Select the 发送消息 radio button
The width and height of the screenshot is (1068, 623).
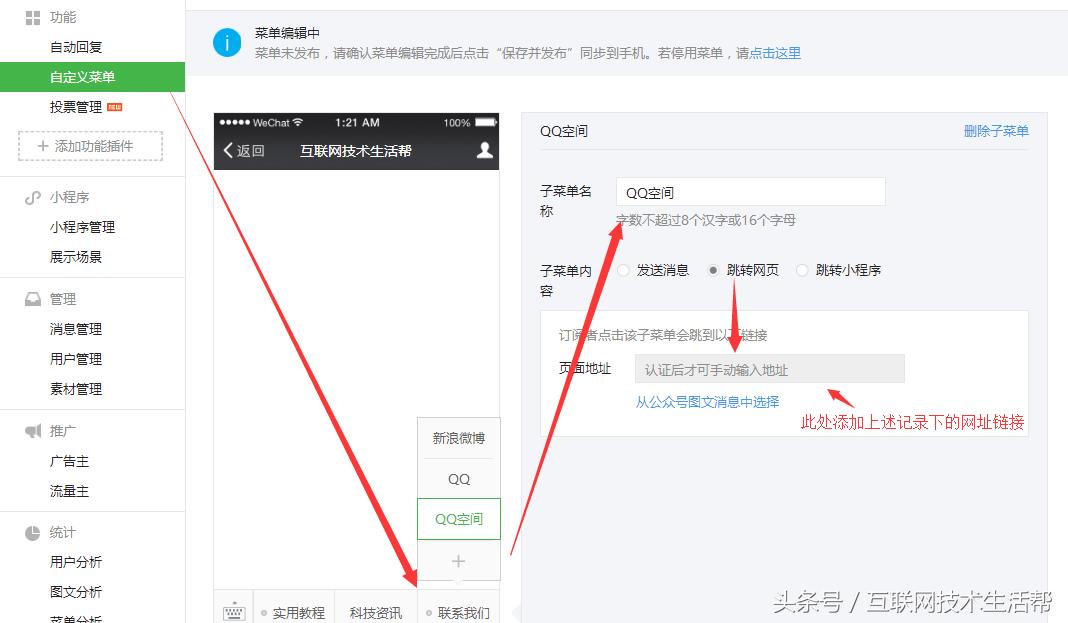pos(623,270)
